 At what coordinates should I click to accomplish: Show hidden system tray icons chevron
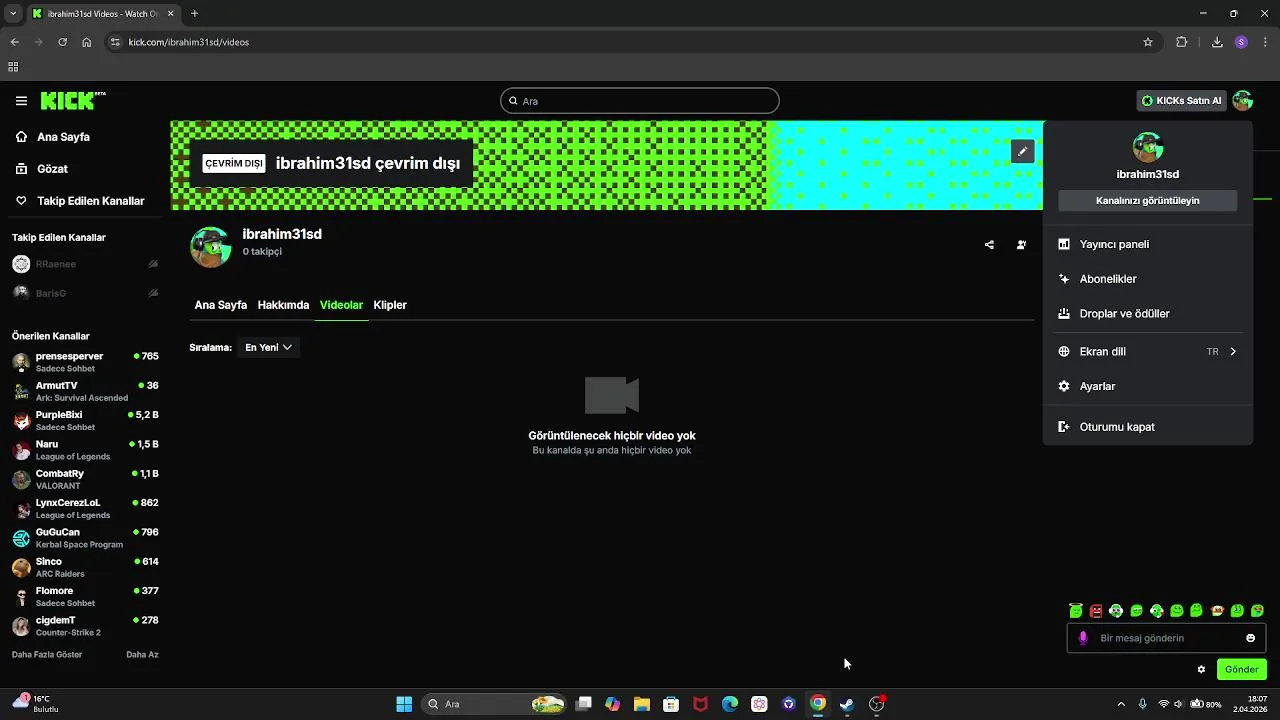[1121, 704]
